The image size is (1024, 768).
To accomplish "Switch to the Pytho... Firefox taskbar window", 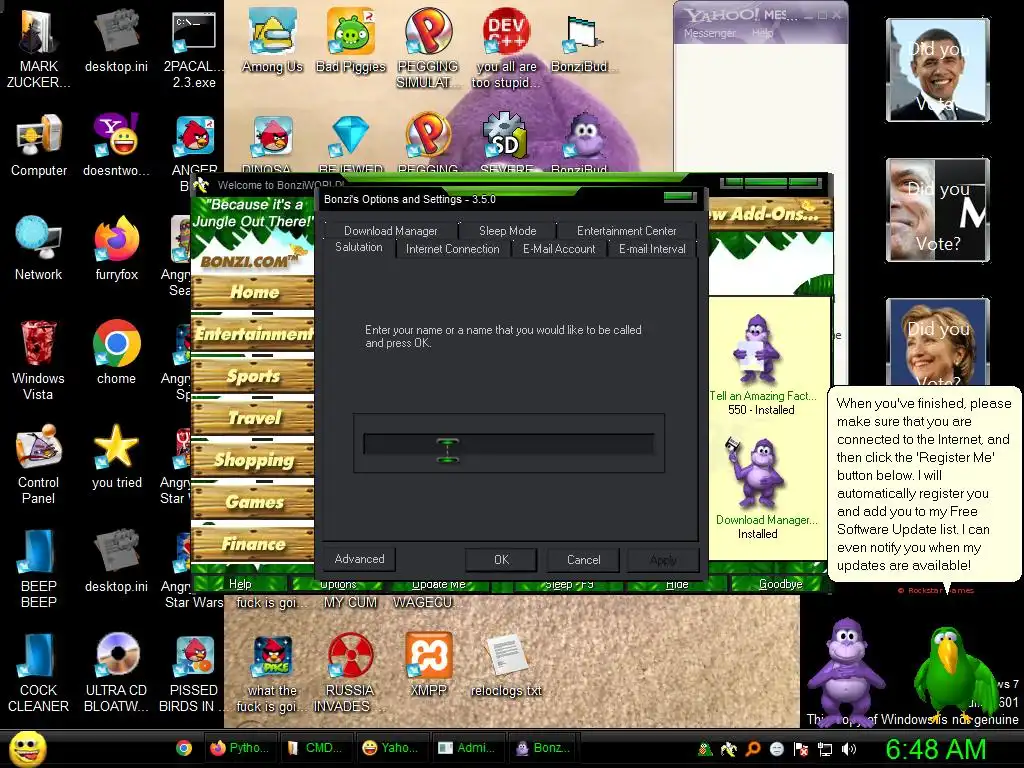I will click(240, 748).
